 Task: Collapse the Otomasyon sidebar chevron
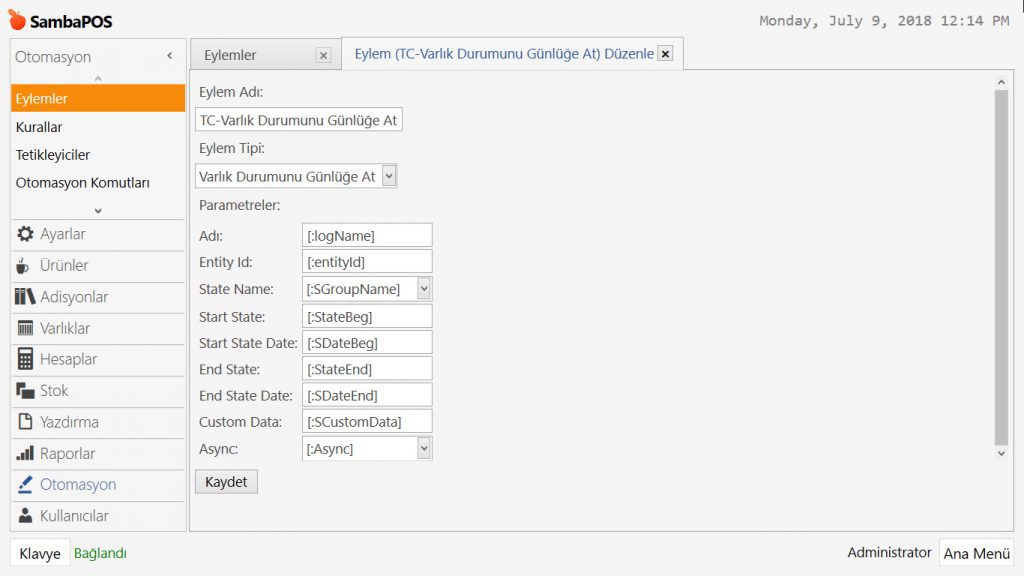[170, 57]
